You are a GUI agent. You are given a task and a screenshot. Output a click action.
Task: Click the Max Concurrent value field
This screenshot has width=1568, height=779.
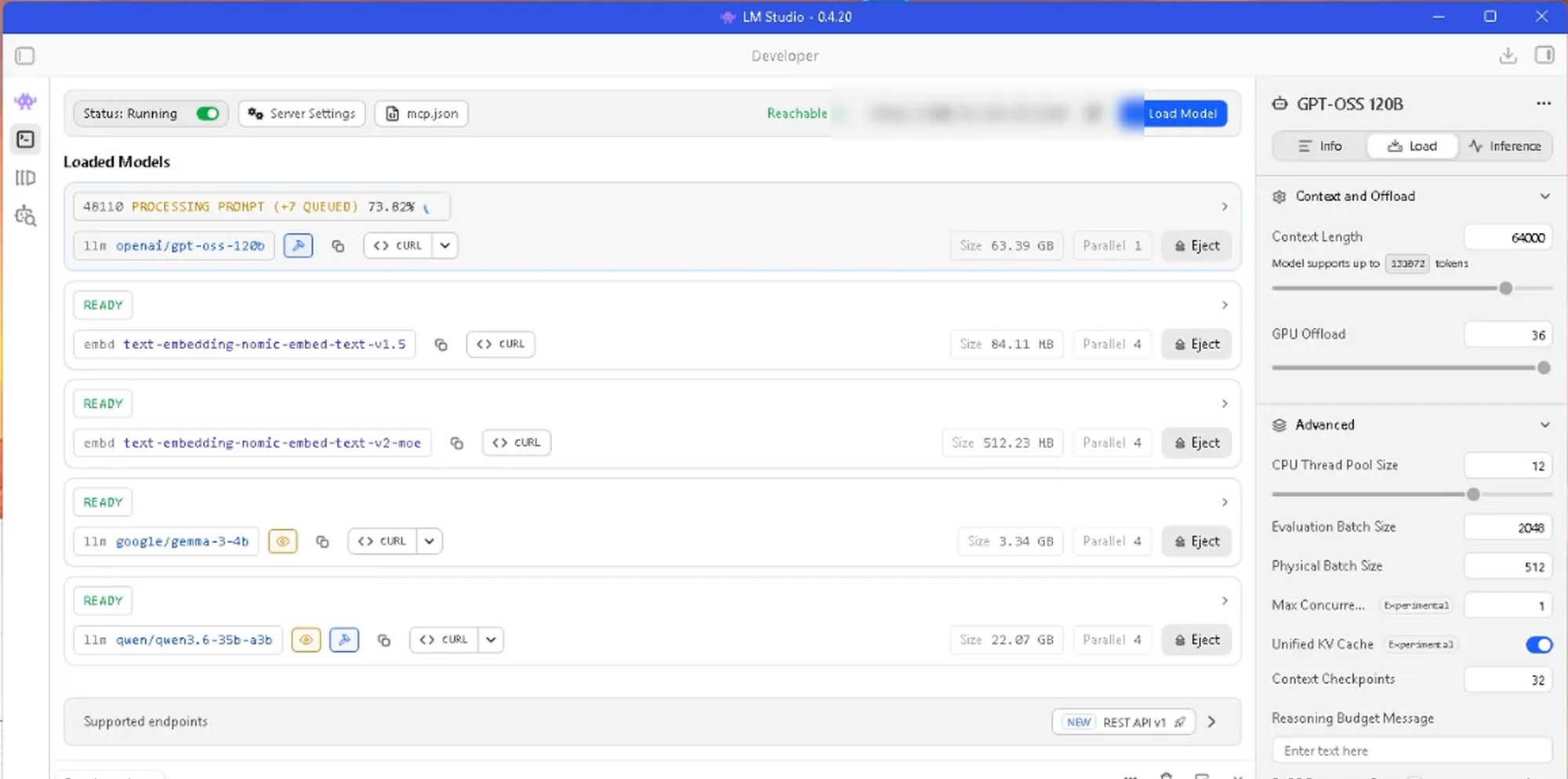coord(1508,606)
